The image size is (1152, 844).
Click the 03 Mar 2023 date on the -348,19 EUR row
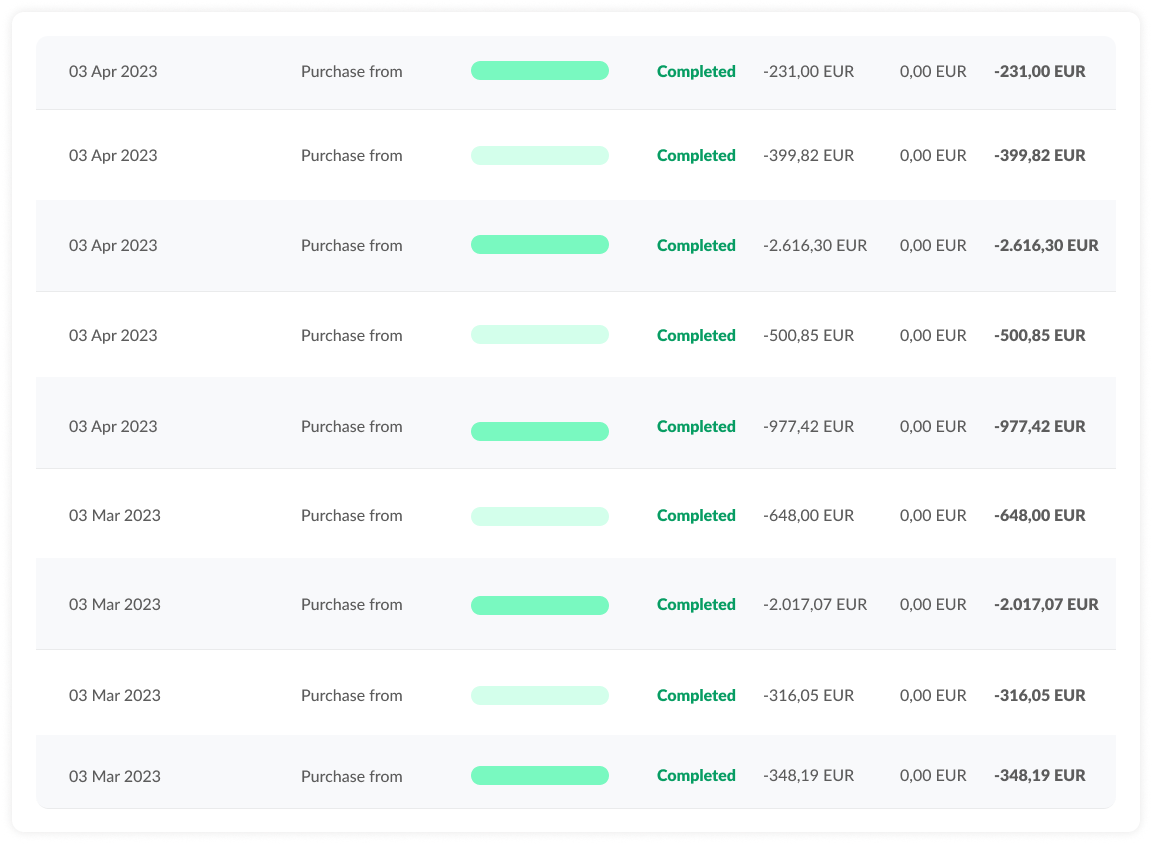(115, 775)
